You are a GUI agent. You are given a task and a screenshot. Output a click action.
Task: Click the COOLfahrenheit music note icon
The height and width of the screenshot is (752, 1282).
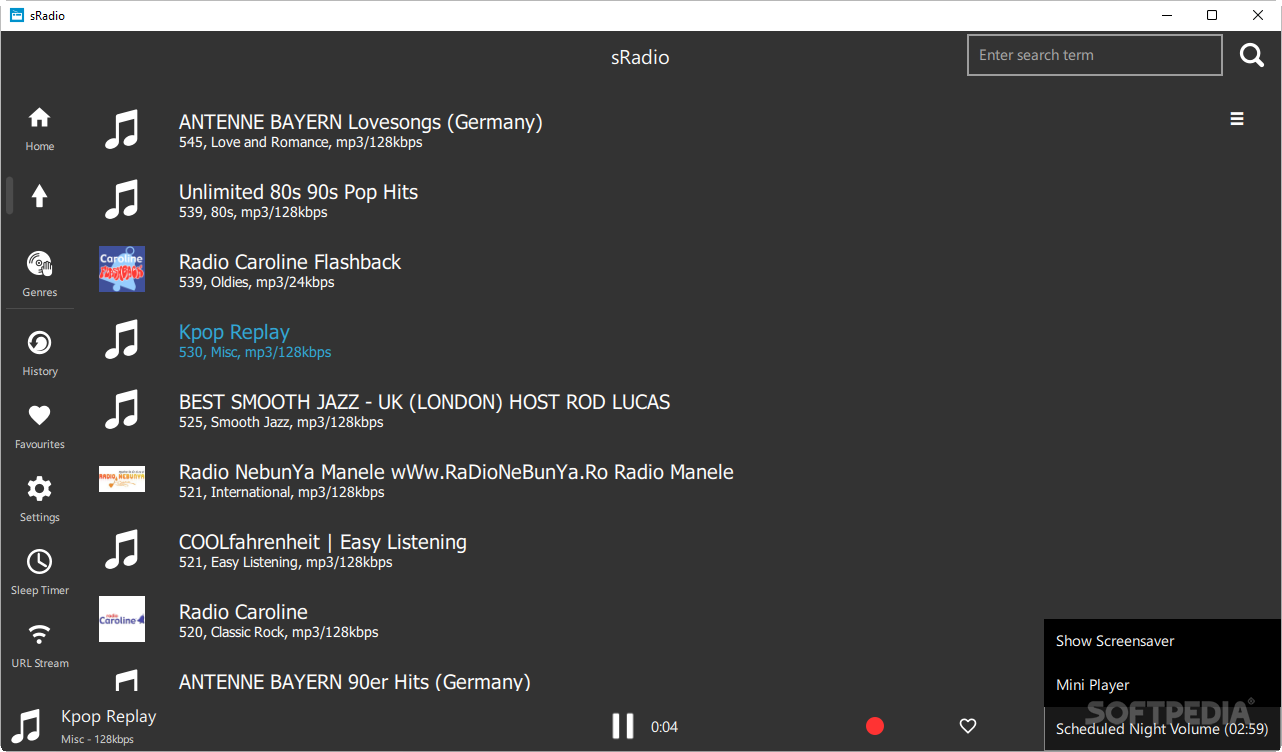point(122,549)
